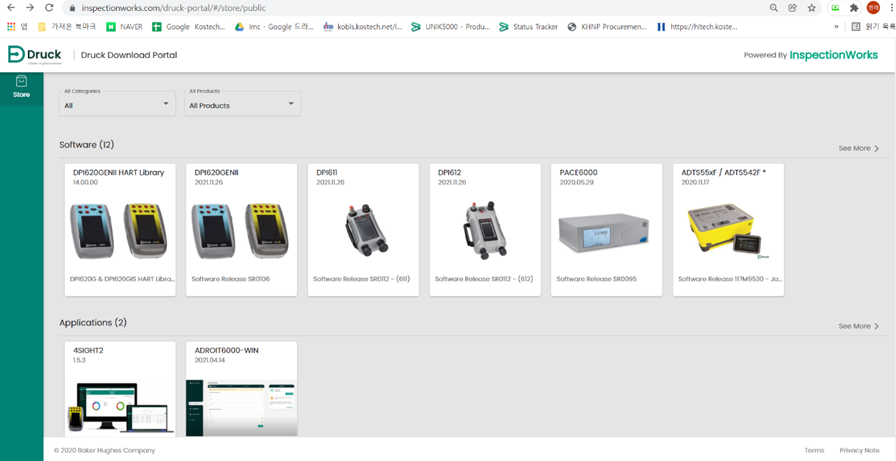896x461 pixels.
Task: Open the Status Tracker bookmark
Action: [x=528, y=27]
